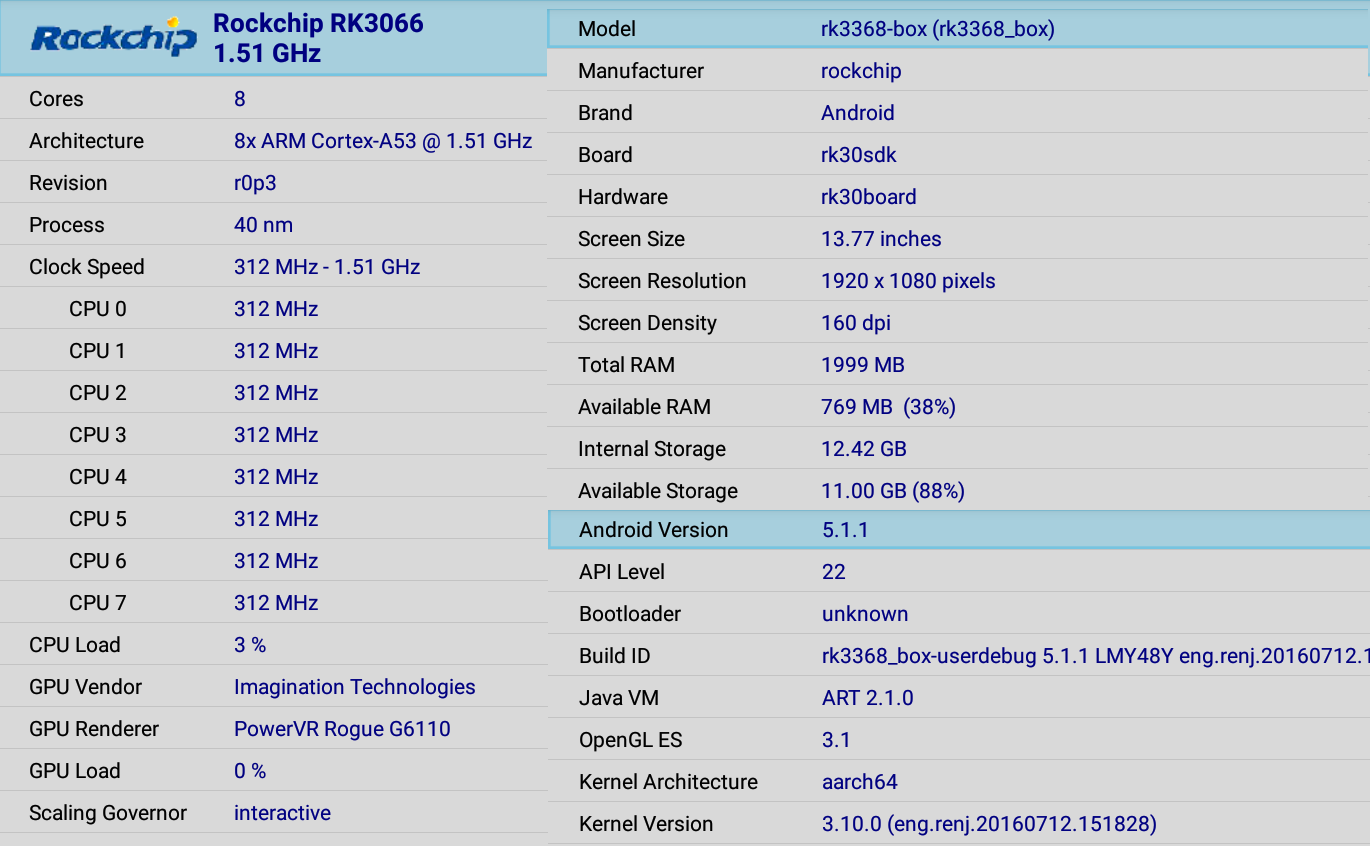Click the CPU 4 row
The width and height of the screenshot is (1370, 846).
coord(273,477)
